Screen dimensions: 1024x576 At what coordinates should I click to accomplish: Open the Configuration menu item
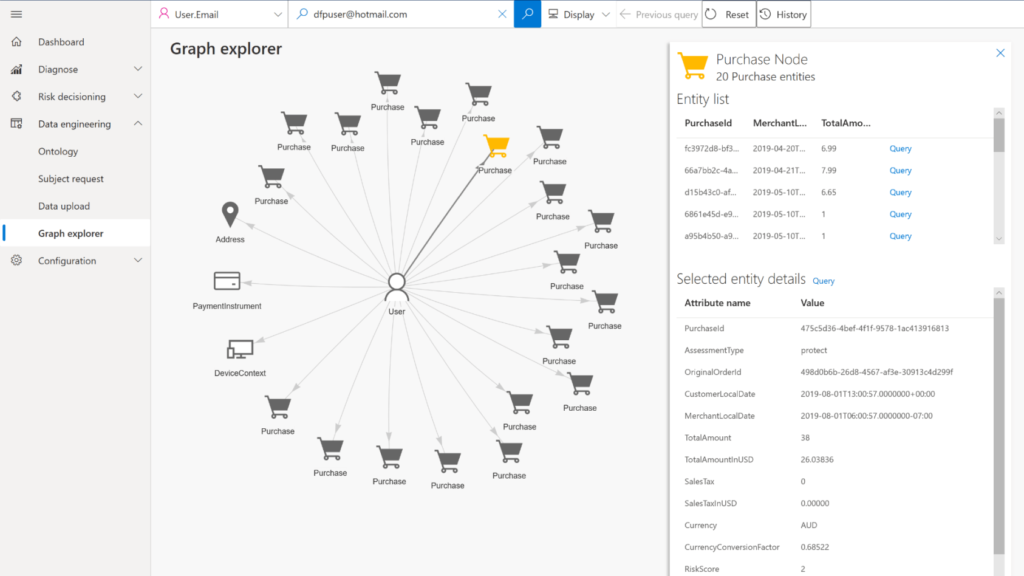(x=67, y=261)
